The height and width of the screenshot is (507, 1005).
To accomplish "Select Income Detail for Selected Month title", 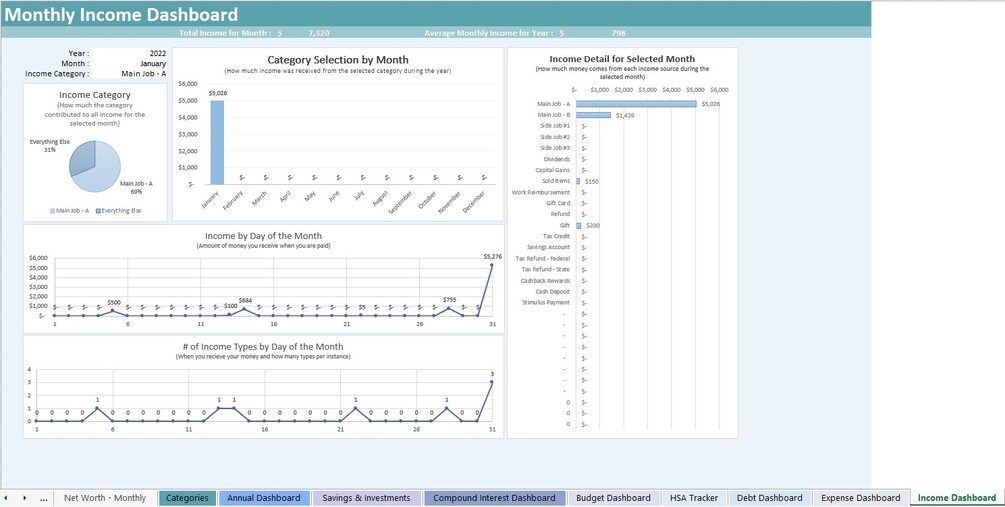I will click(x=622, y=59).
